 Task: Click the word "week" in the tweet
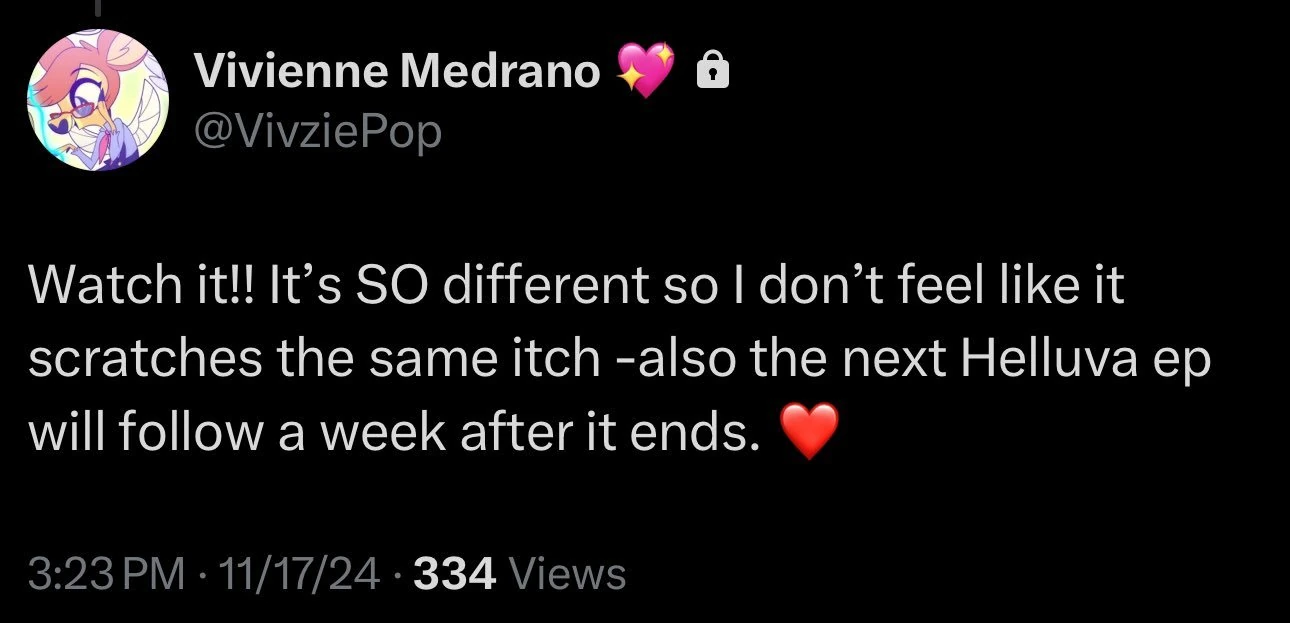pos(373,434)
